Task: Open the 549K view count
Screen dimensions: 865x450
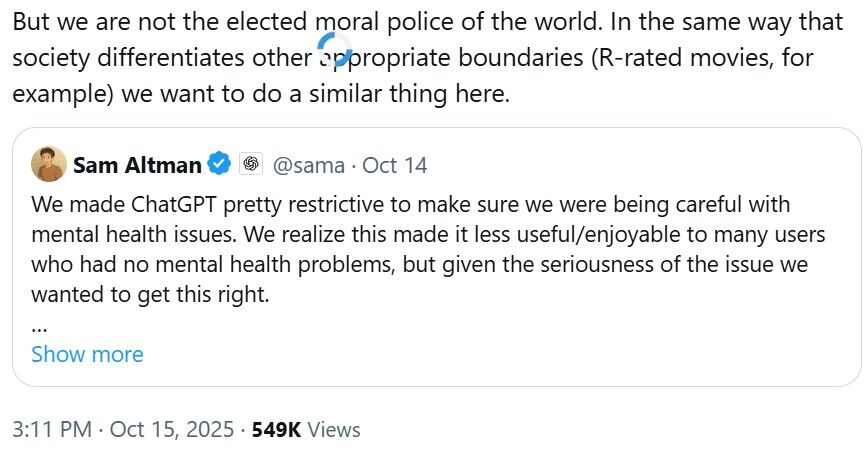Action: pyautogui.click(x=275, y=430)
